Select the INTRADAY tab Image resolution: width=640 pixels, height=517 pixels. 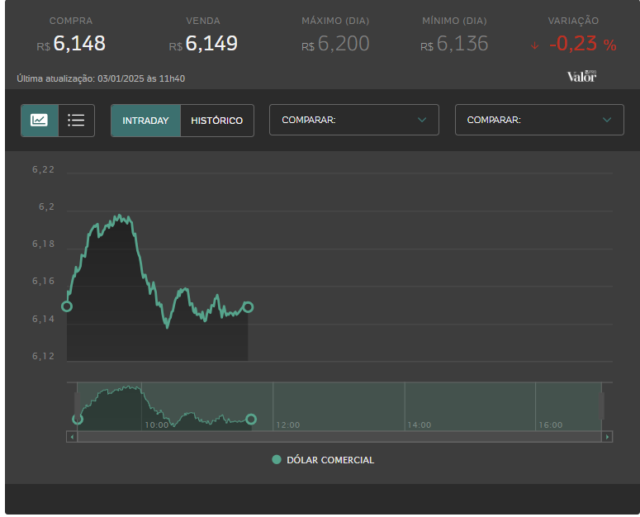146,121
